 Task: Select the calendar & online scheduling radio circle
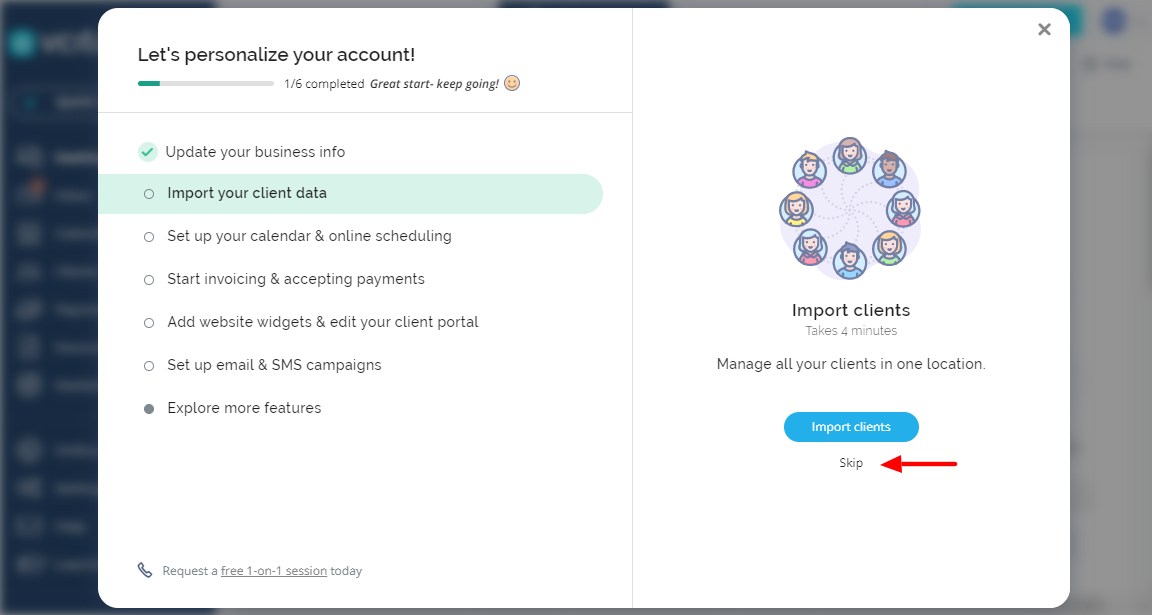(149, 237)
